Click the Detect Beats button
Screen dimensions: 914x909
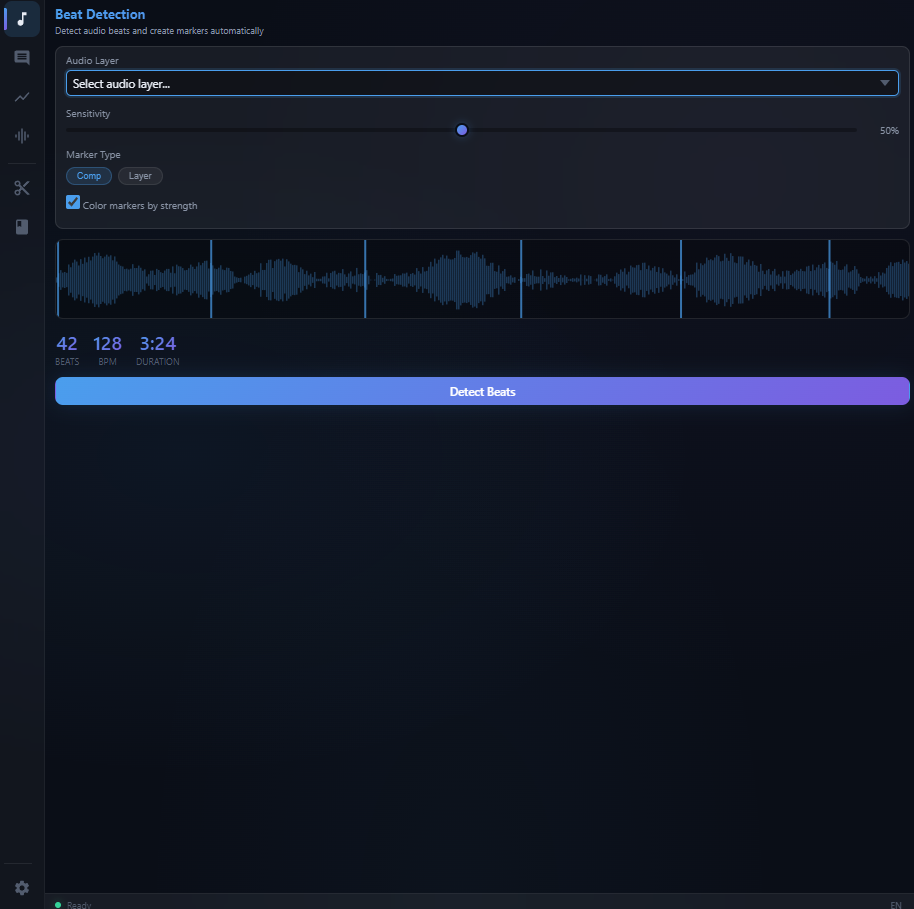(x=482, y=391)
